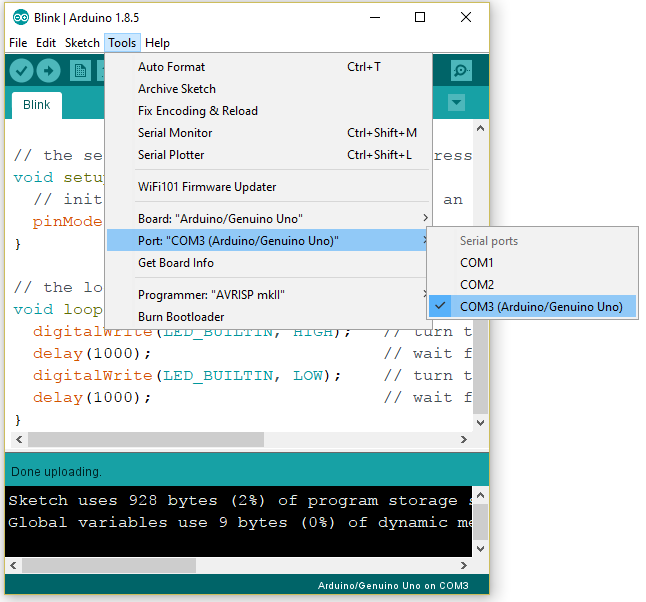
Task: Choose Archive Sketch menu item
Action: point(269,89)
